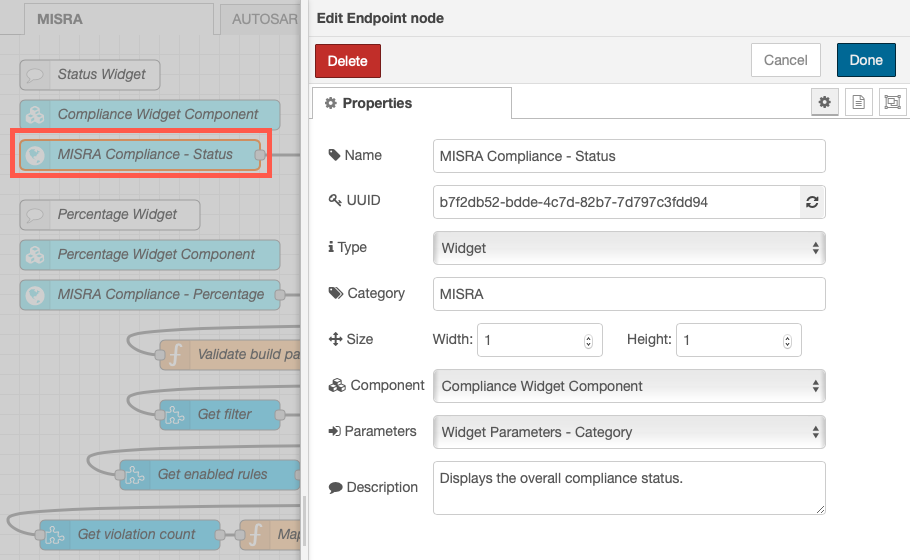Image resolution: width=910 pixels, height=560 pixels.
Task: Open node description document icon
Action: 858,103
